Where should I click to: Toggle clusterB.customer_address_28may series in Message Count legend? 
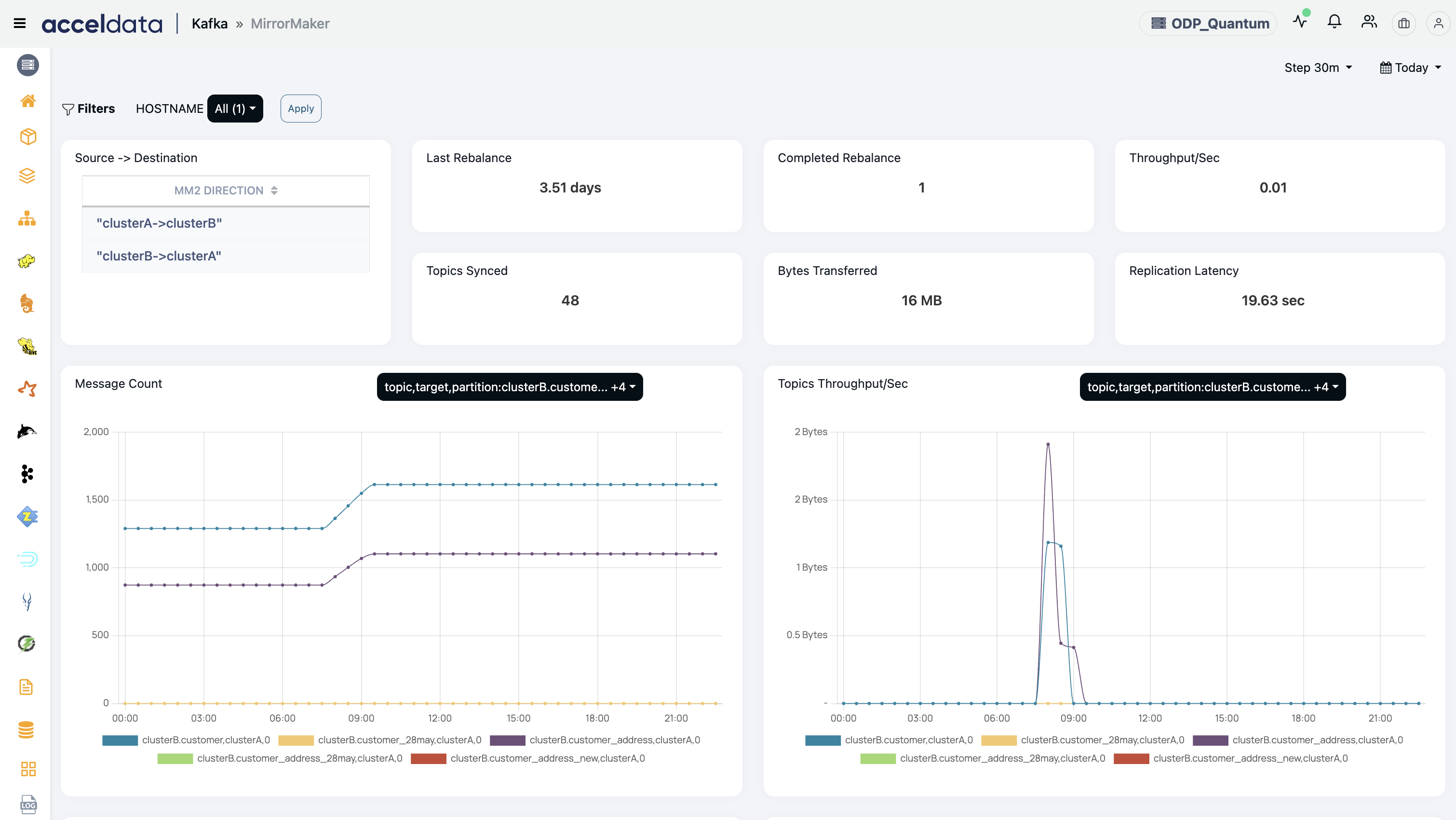click(x=280, y=758)
